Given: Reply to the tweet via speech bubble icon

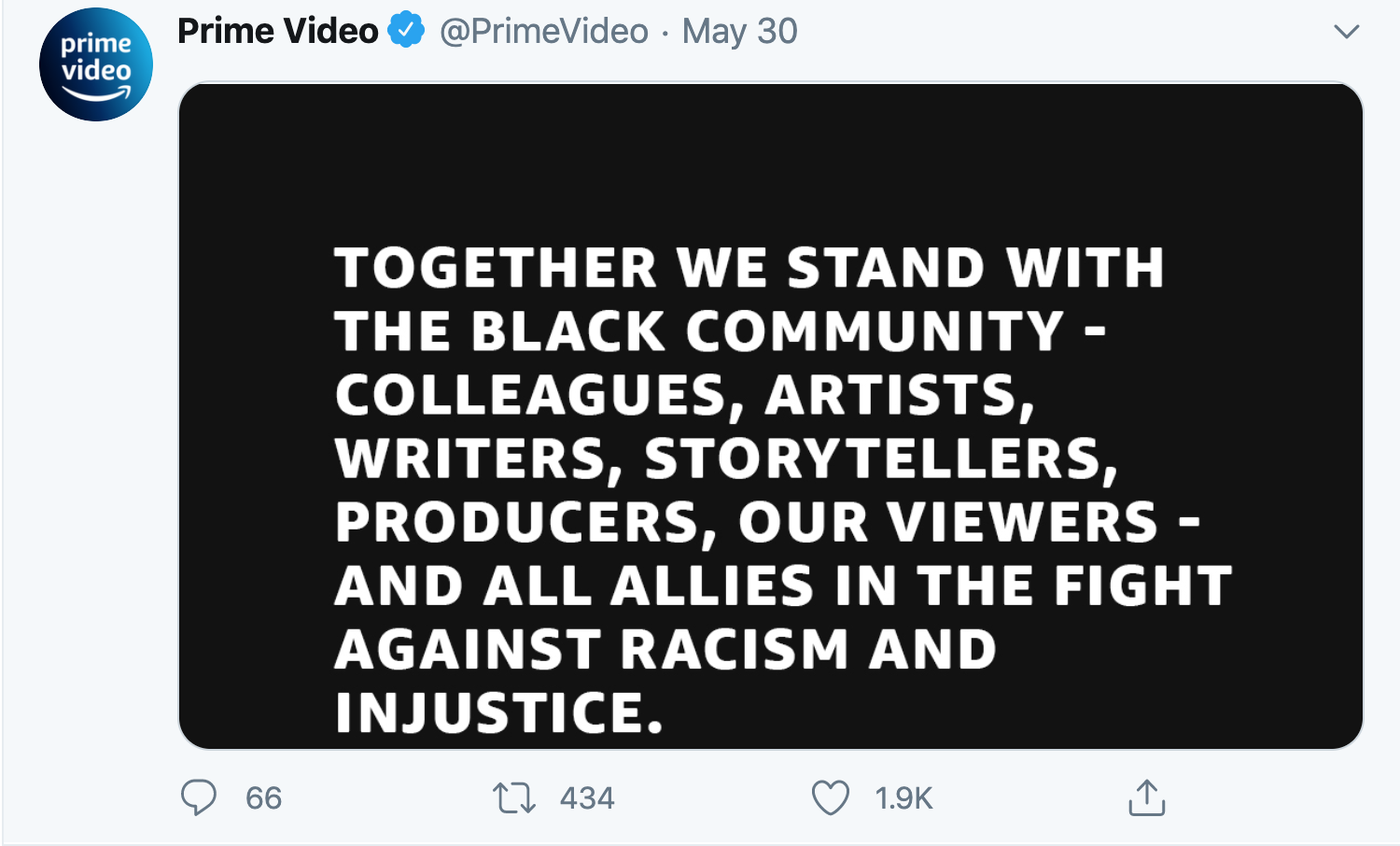Looking at the screenshot, I should (198, 798).
